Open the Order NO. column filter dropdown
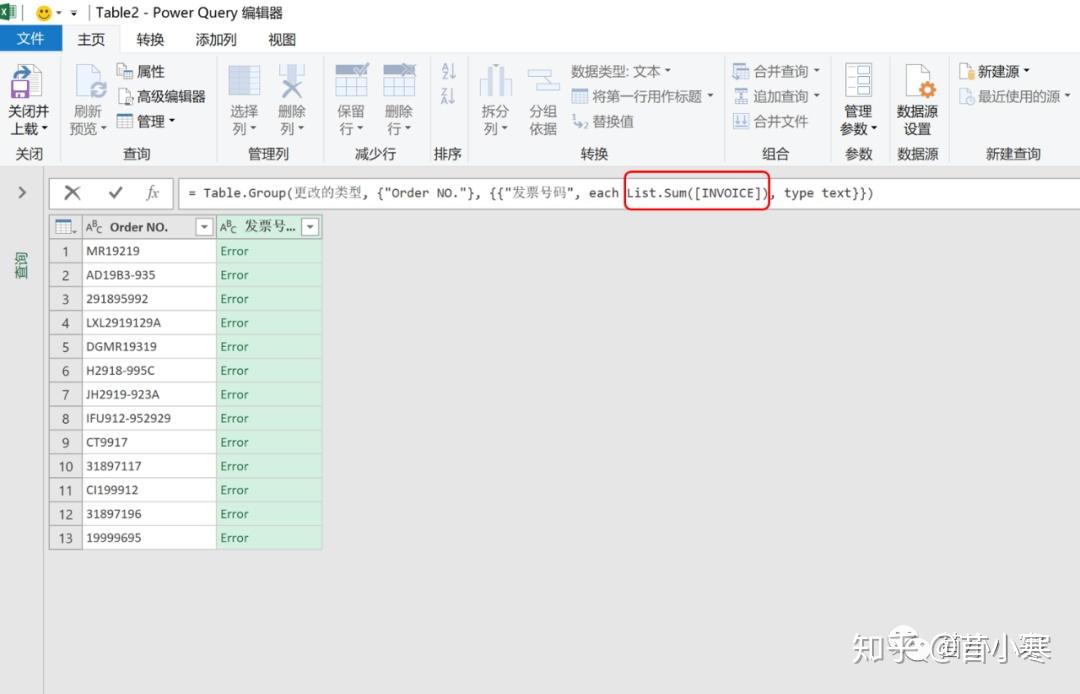1080x694 pixels. (205, 226)
